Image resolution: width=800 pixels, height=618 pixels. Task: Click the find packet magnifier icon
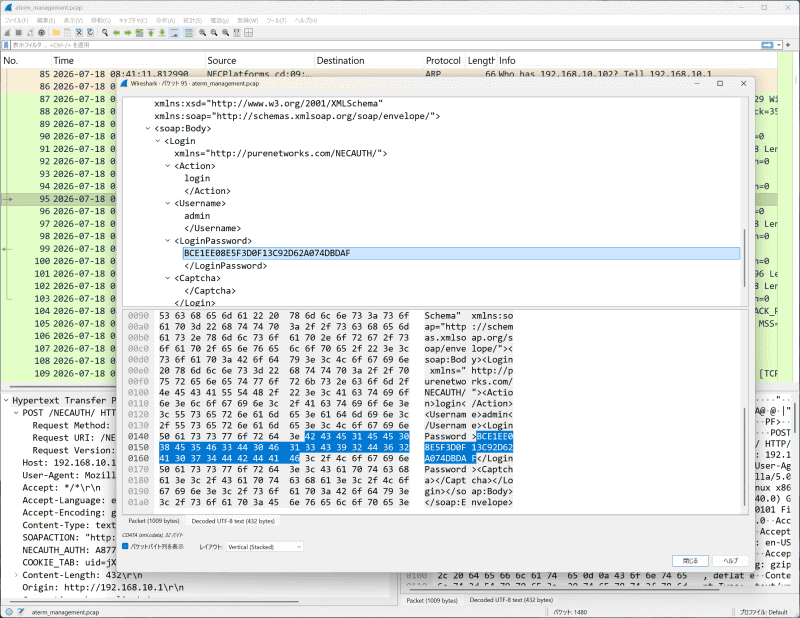click(105, 33)
